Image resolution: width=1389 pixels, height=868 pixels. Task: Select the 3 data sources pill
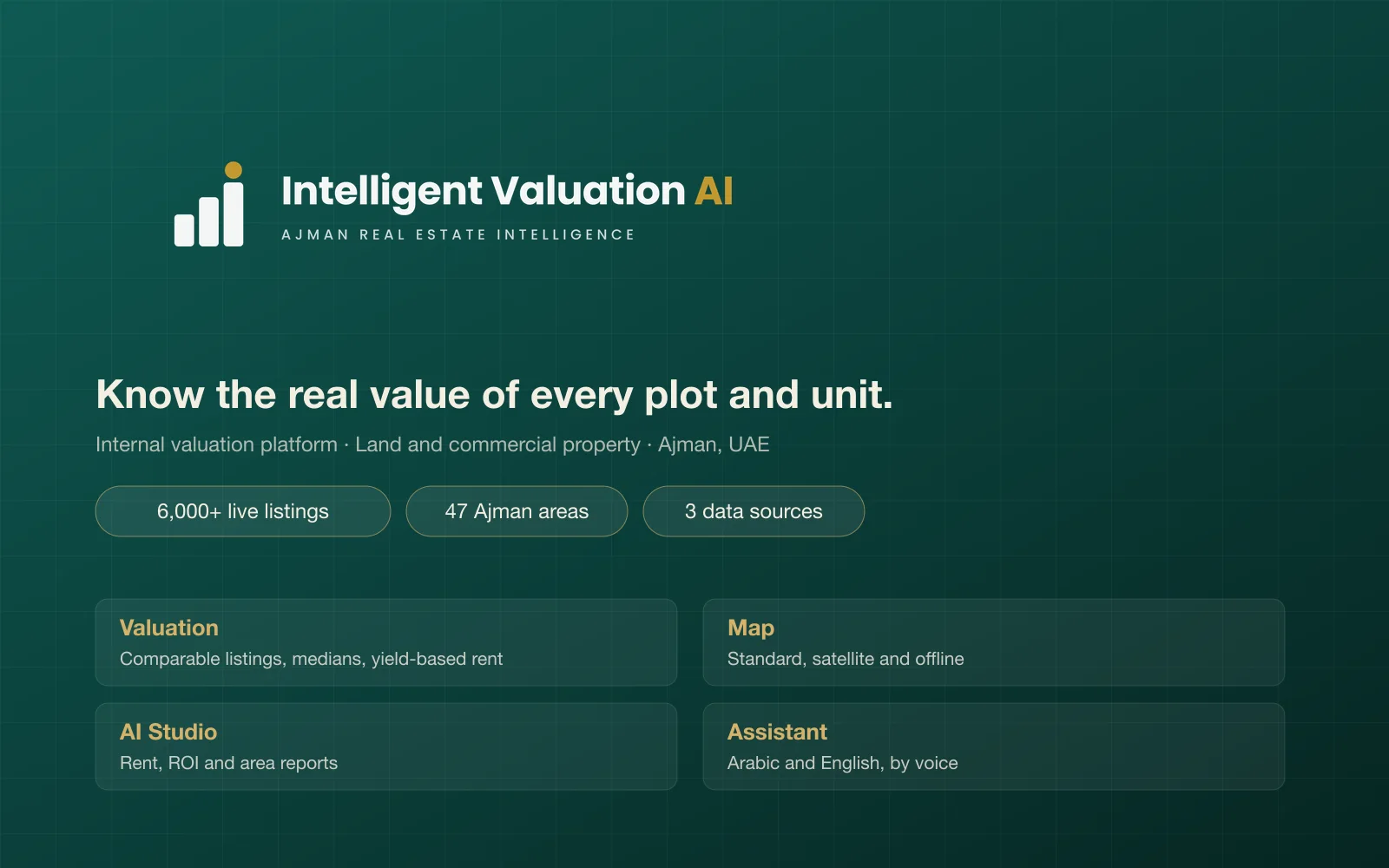click(x=754, y=511)
